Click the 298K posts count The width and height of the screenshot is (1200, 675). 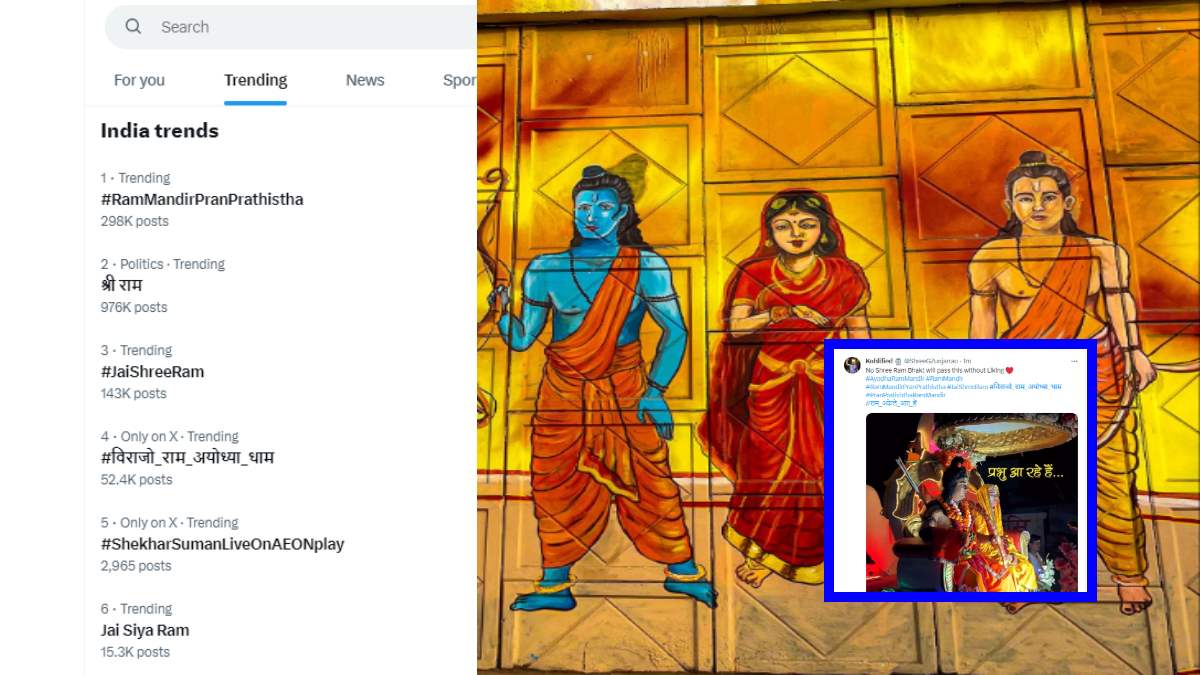(135, 221)
